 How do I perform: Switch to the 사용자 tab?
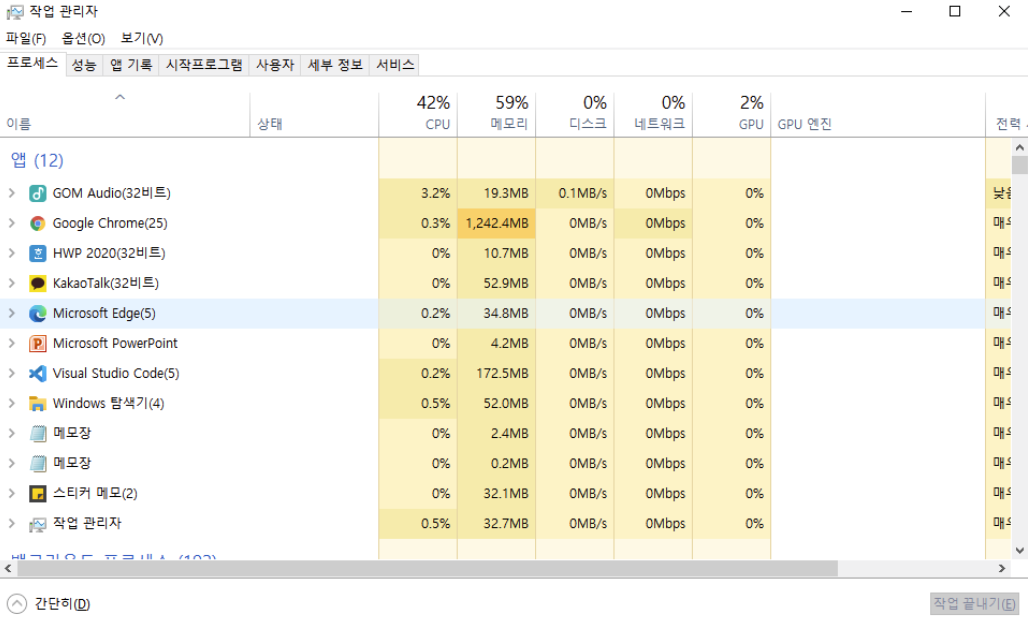275,65
